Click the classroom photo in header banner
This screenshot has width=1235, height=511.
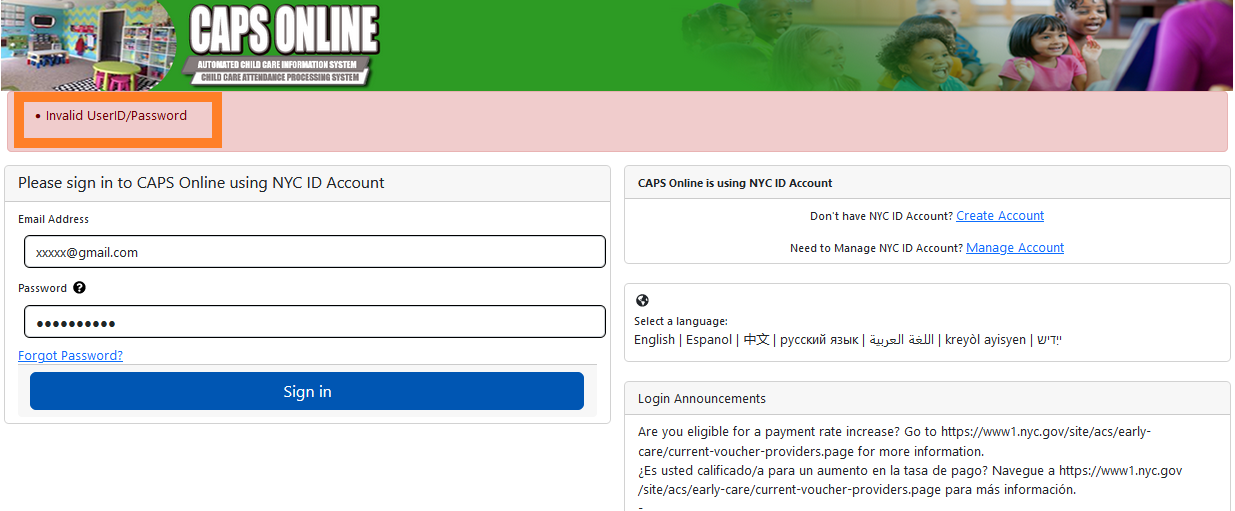point(90,45)
